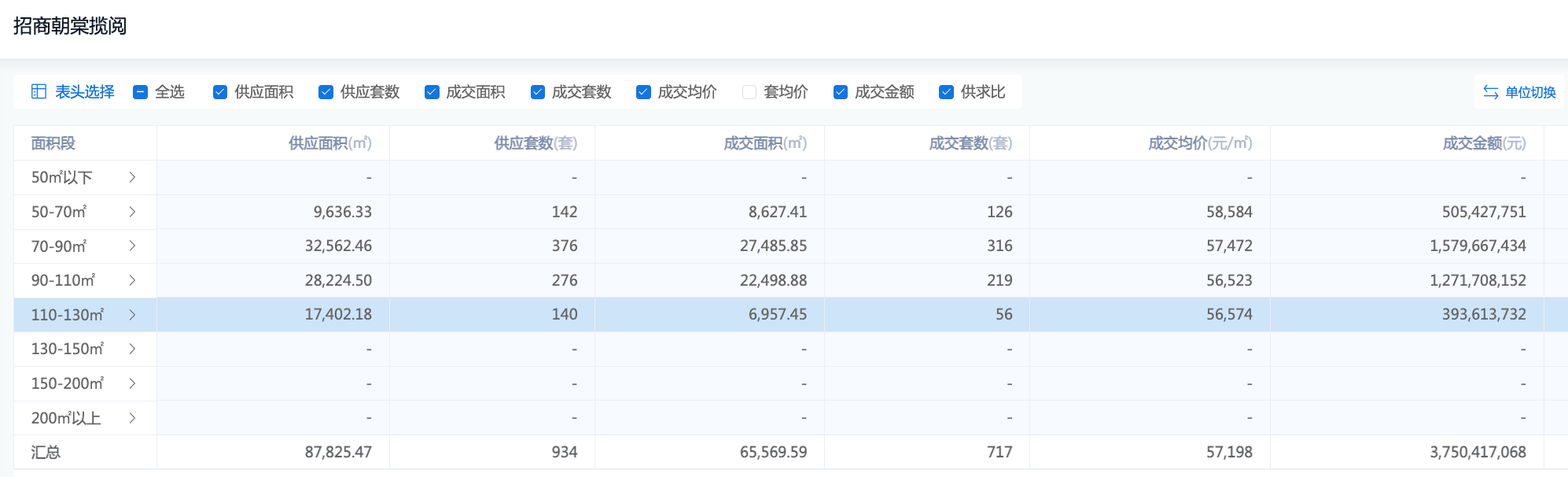Screen dimensions: 1568x477
Task: Expand the 150-200㎡ area row
Action: point(132,383)
